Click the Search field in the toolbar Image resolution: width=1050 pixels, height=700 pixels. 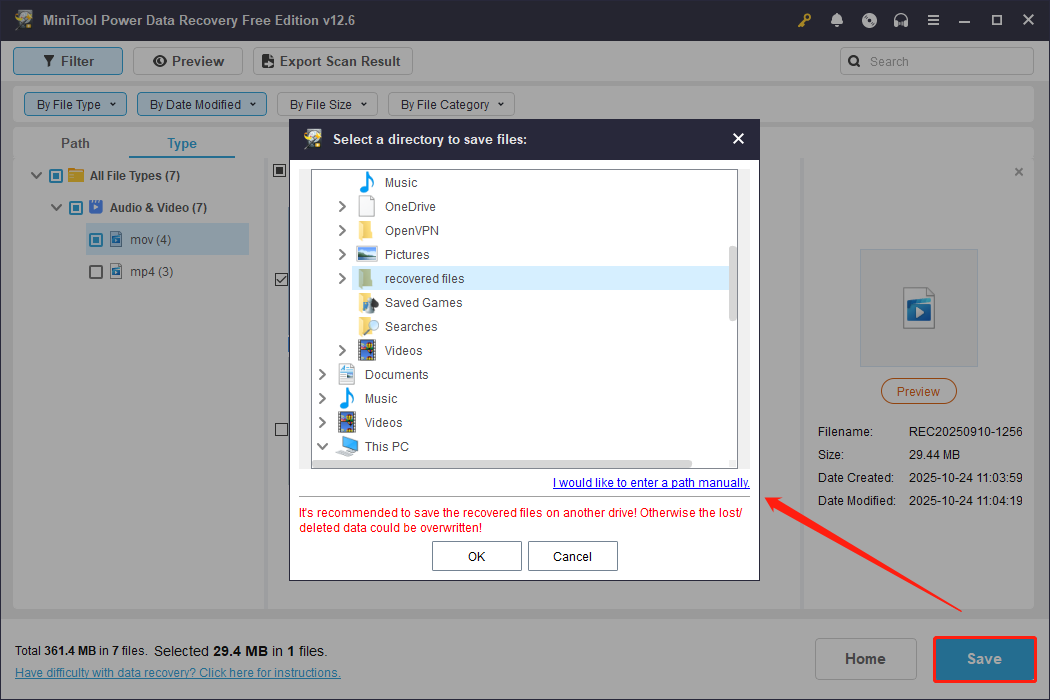pos(936,60)
